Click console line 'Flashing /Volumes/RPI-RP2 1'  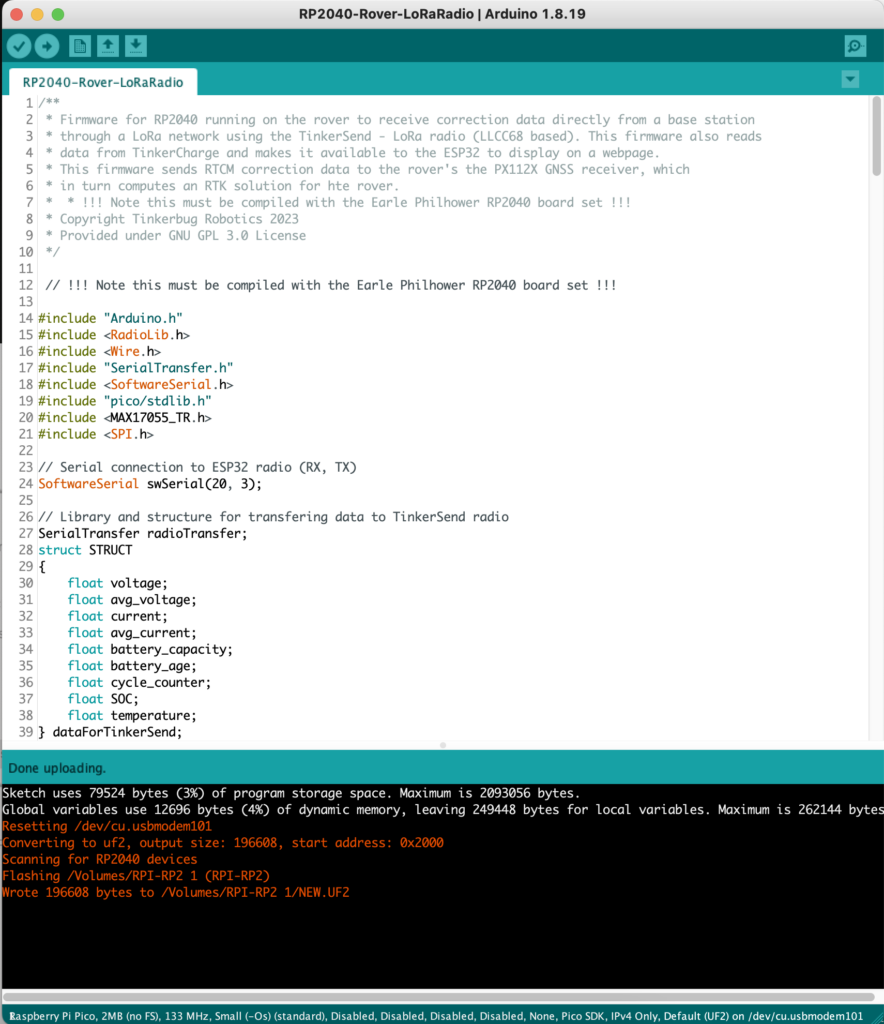click(136, 876)
